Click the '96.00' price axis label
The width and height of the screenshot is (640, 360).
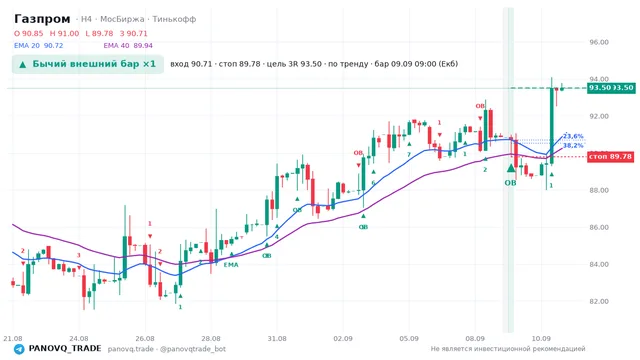pos(598,42)
